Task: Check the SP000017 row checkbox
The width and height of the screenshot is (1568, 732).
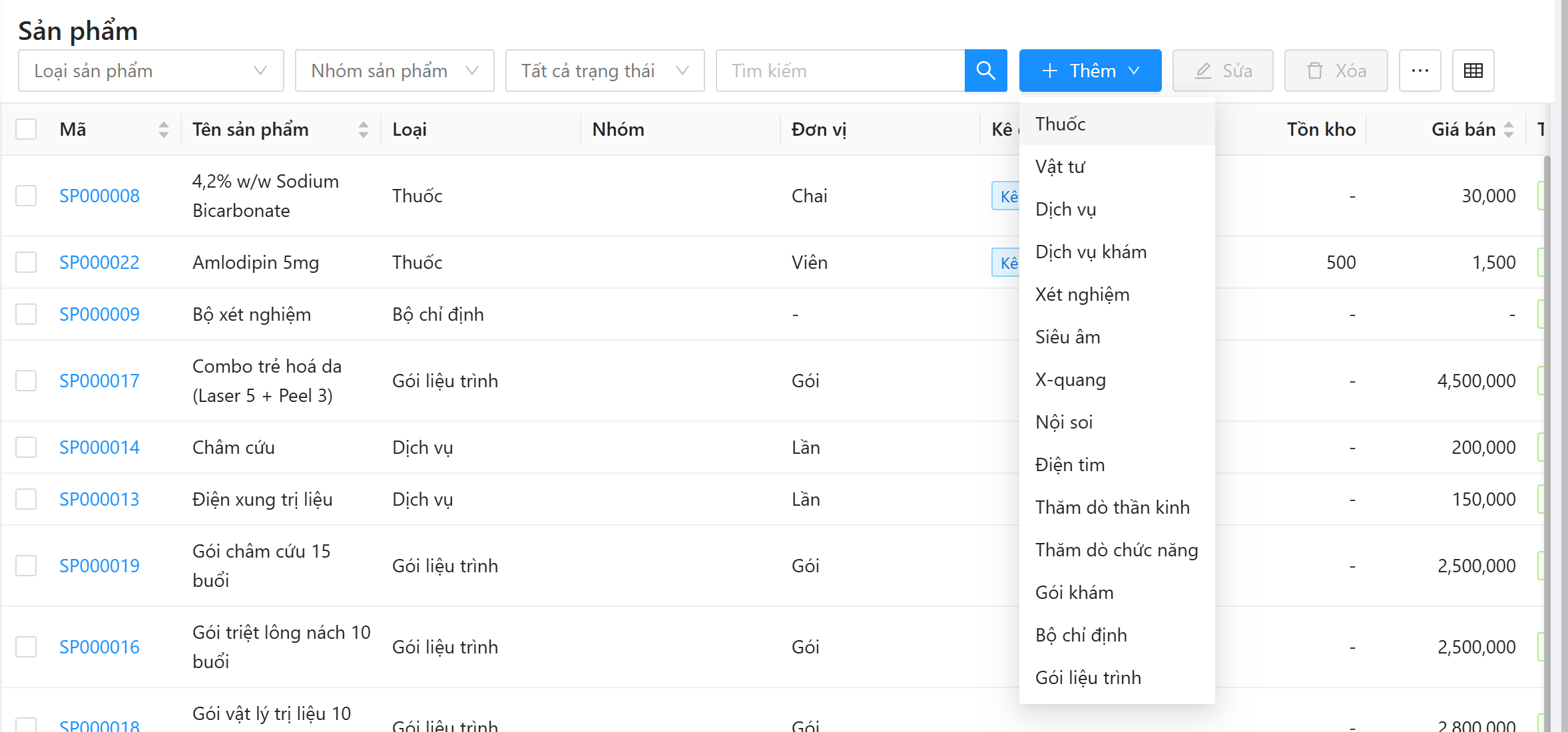Action: click(x=26, y=381)
